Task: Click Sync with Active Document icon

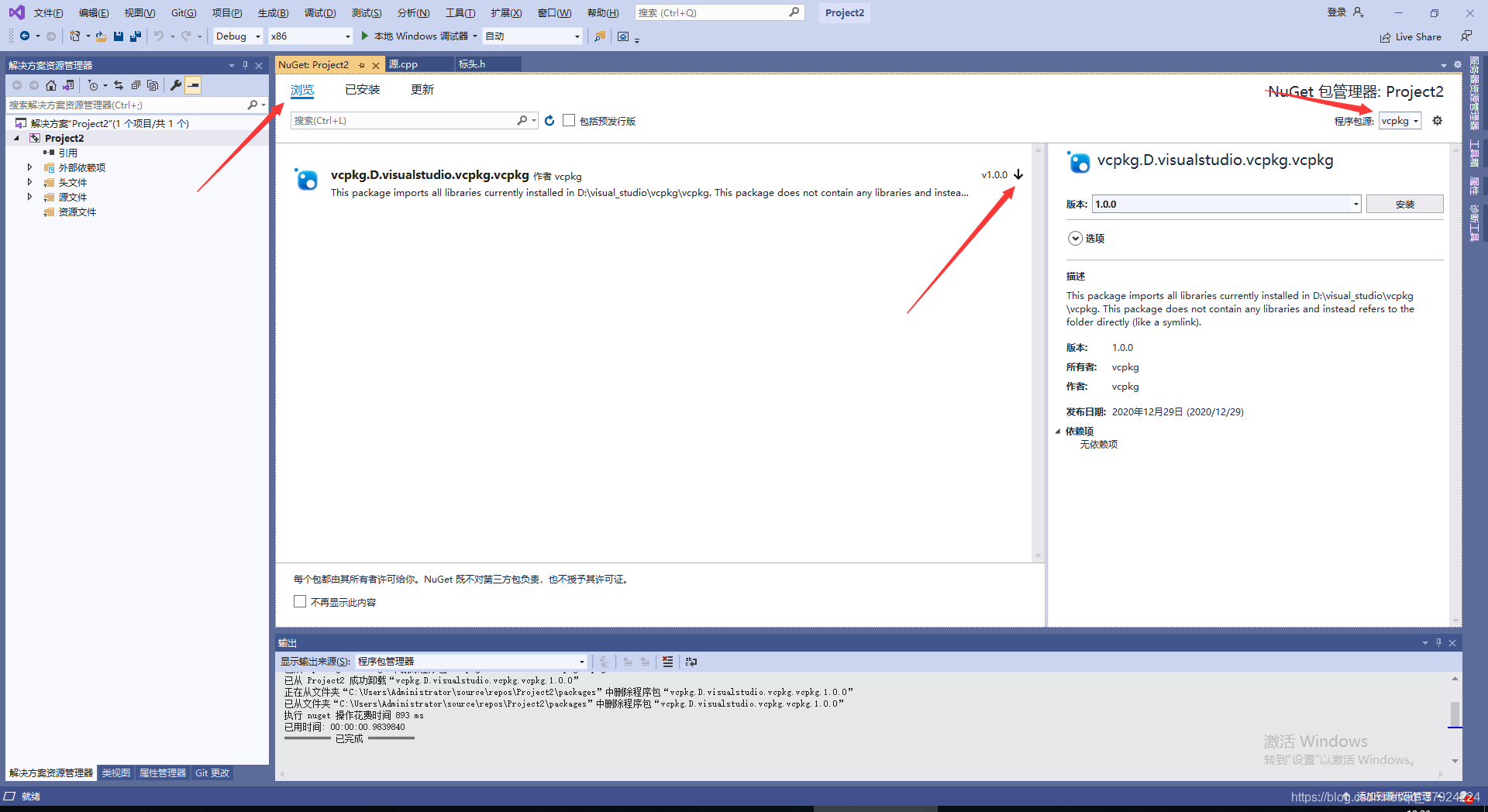Action: point(119,85)
